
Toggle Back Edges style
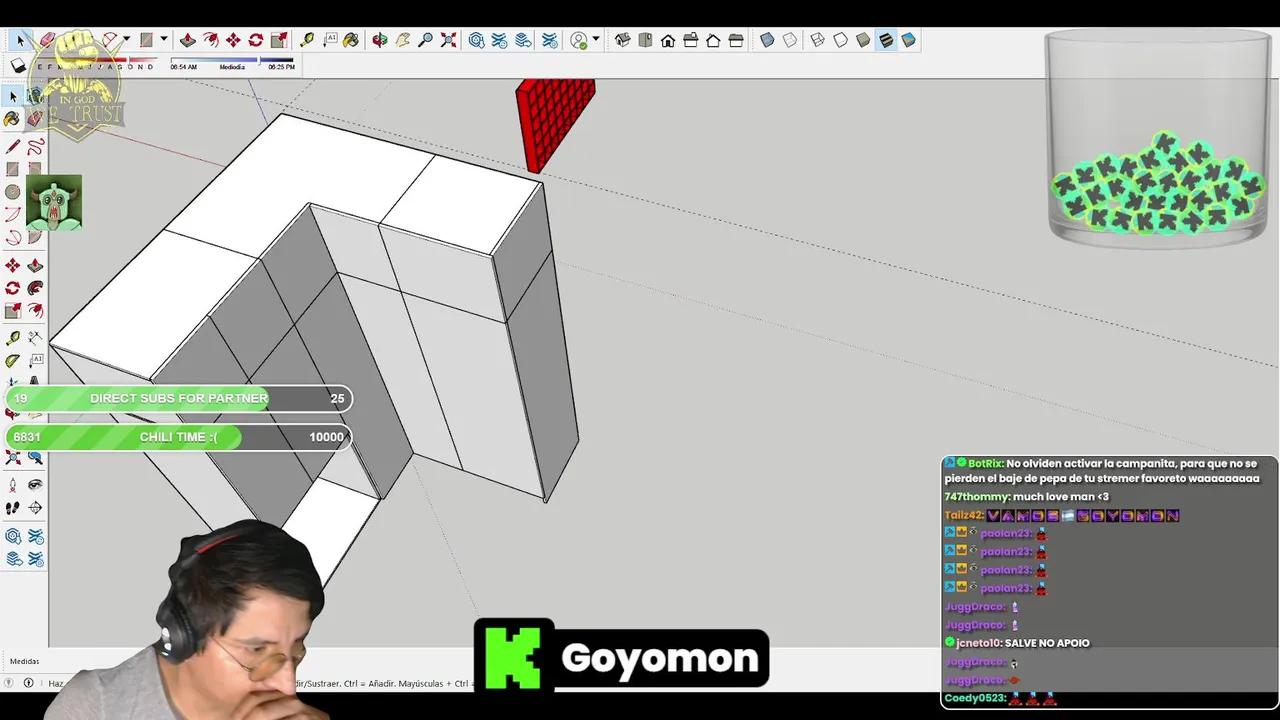tap(790, 40)
